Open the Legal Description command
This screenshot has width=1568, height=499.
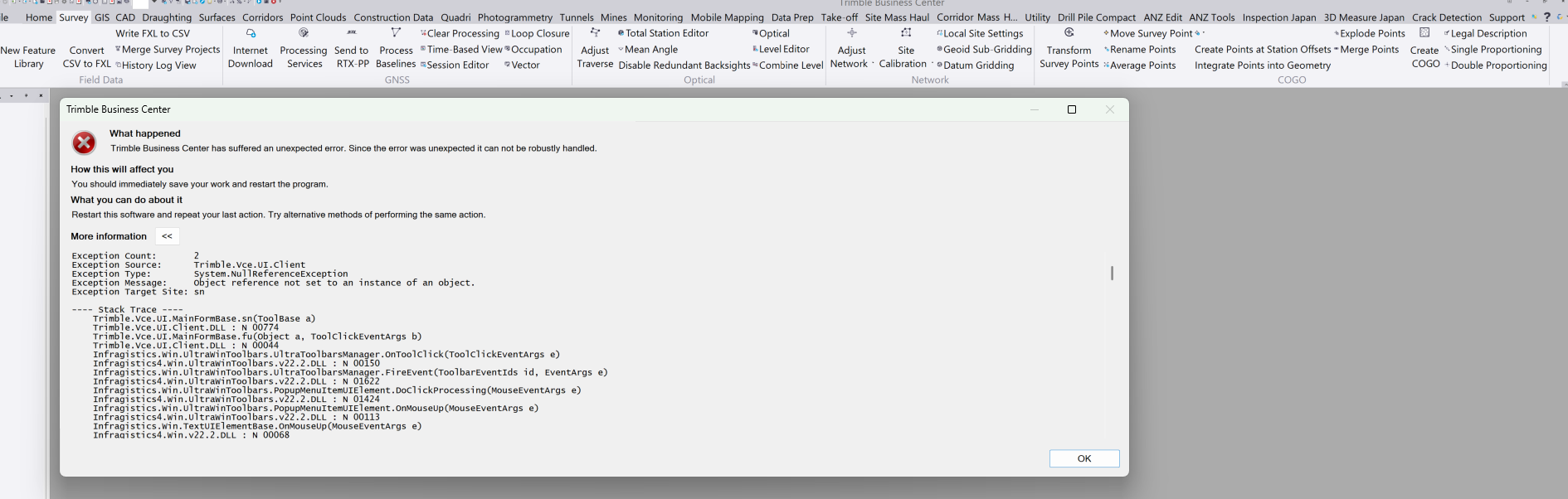point(1486,34)
